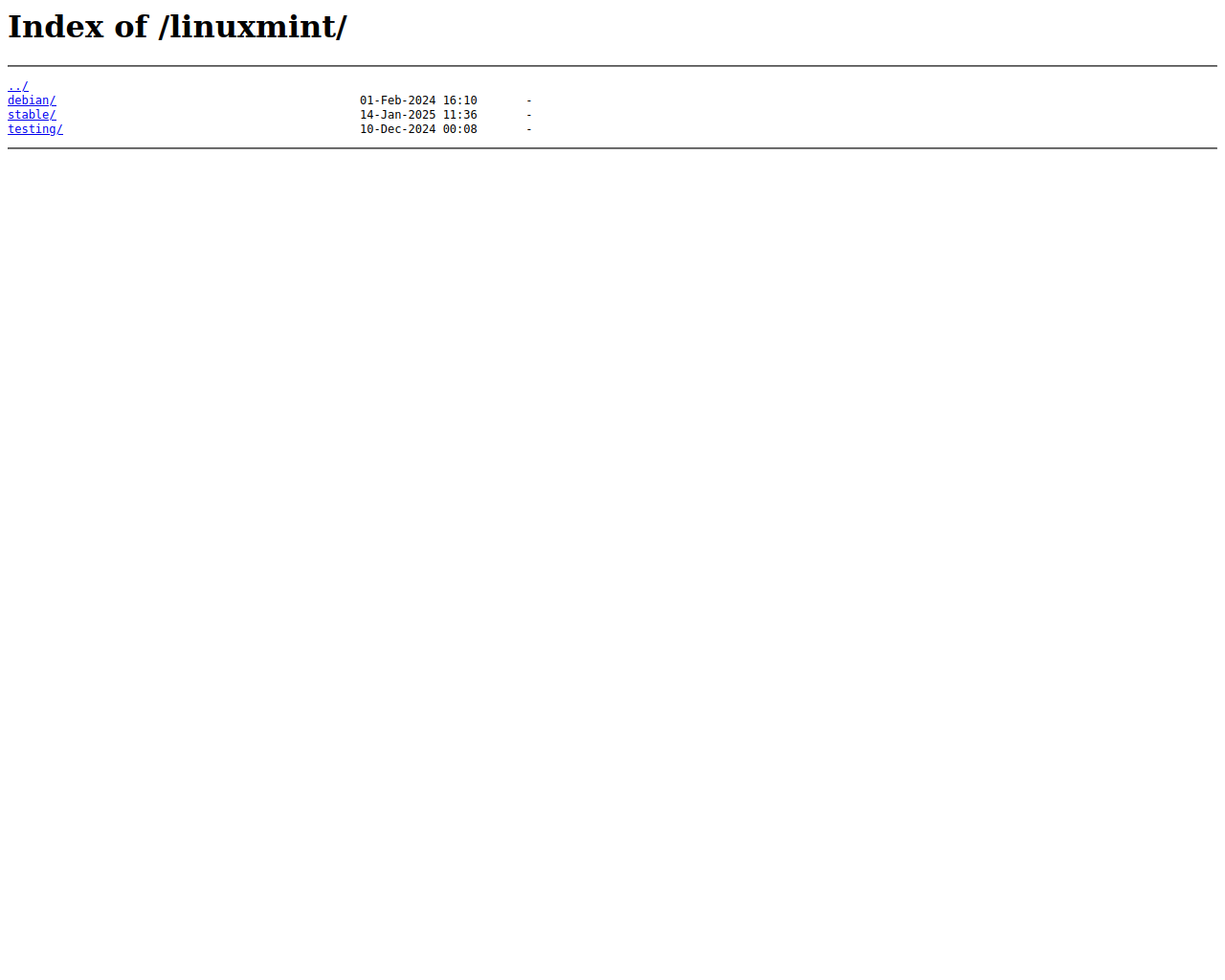Screen dimensions: 1225x980
Task: Click "/linuxmint/" path text in heading
Action: coord(253,27)
